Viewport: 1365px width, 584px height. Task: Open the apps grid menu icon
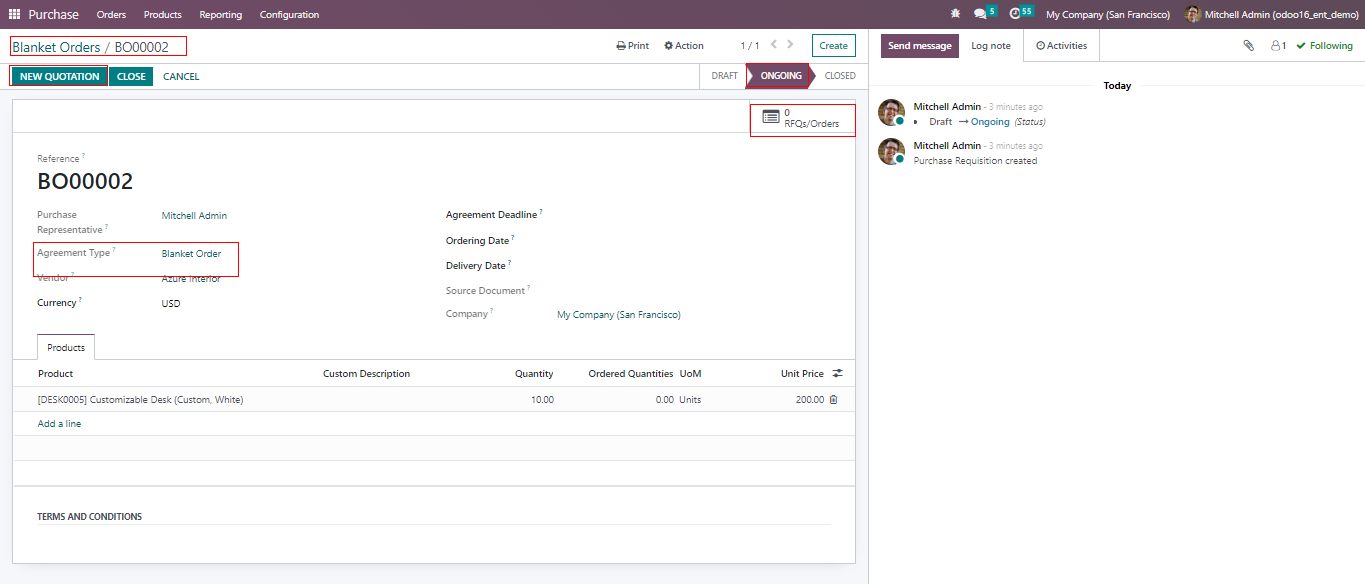(14, 15)
